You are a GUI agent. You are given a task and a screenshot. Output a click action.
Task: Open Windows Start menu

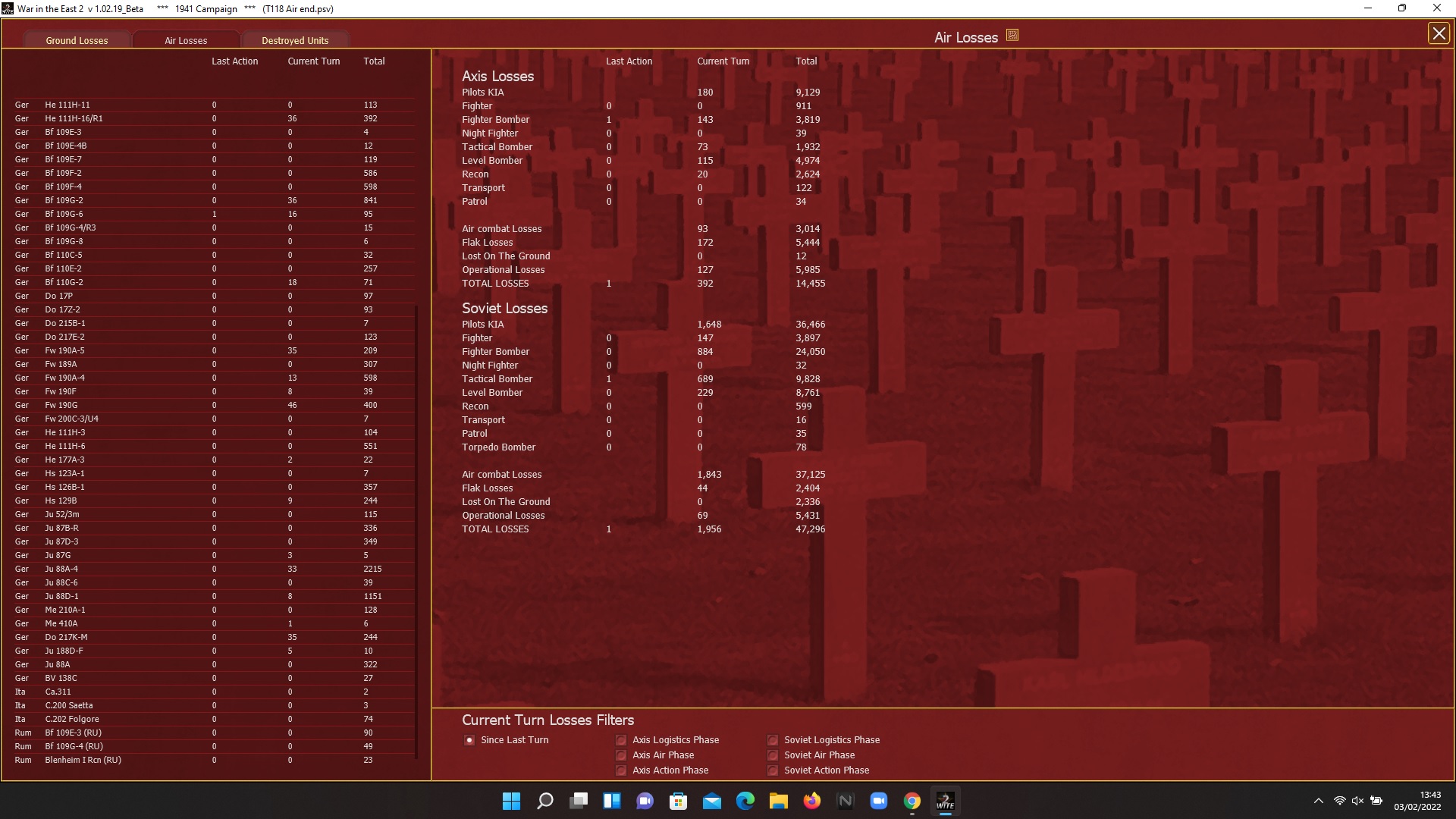(x=511, y=801)
